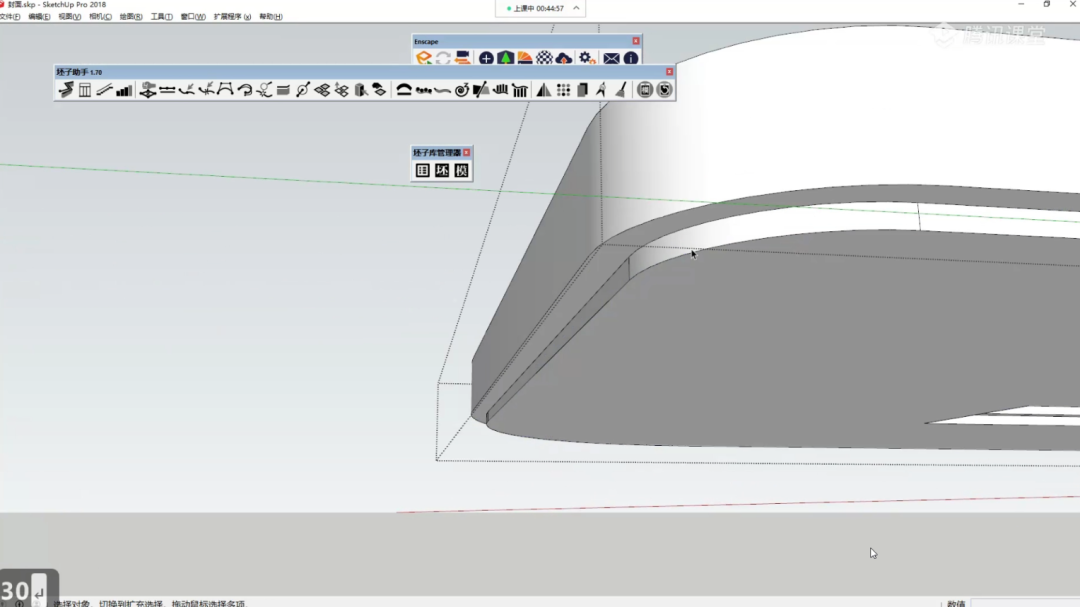Image resolution: width=1080 pixels, height=607 pixels.
Task: Click the compass divider icon in 坯子助手
Action: (x=601, y=90)
